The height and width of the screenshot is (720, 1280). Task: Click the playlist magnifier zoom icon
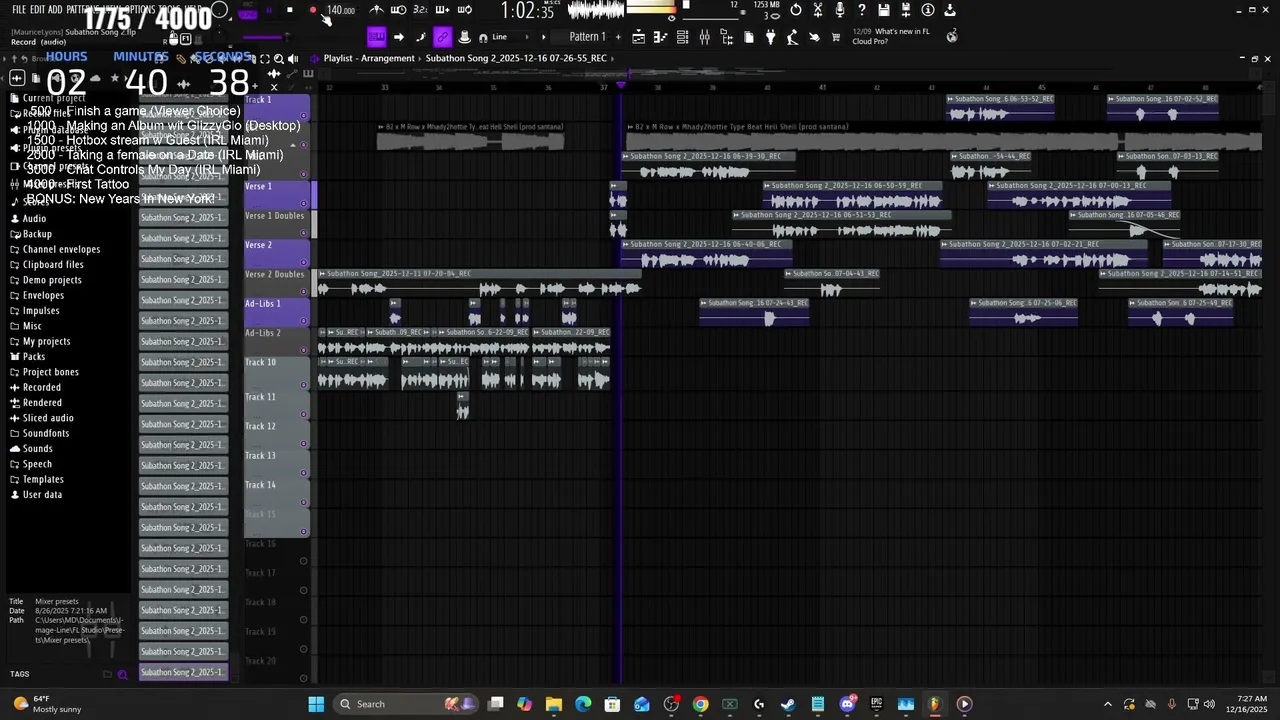[279, 58]
